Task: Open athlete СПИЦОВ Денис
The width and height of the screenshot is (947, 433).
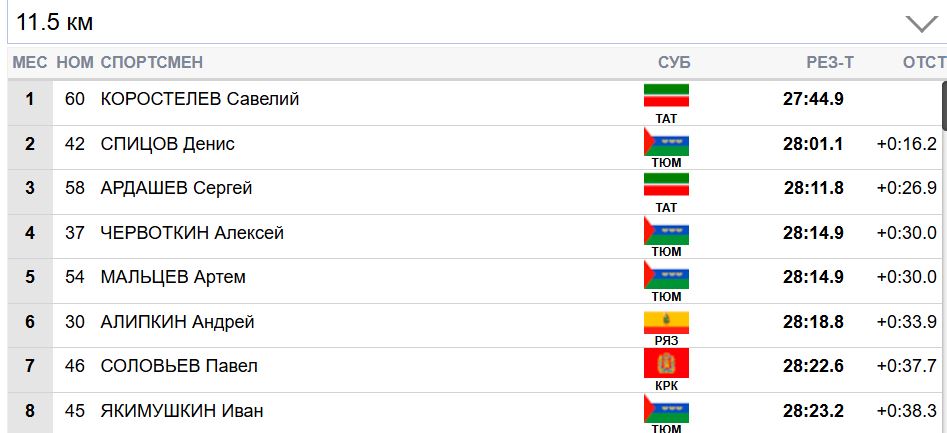Action: pyautogui.click(x=168, y=144)
